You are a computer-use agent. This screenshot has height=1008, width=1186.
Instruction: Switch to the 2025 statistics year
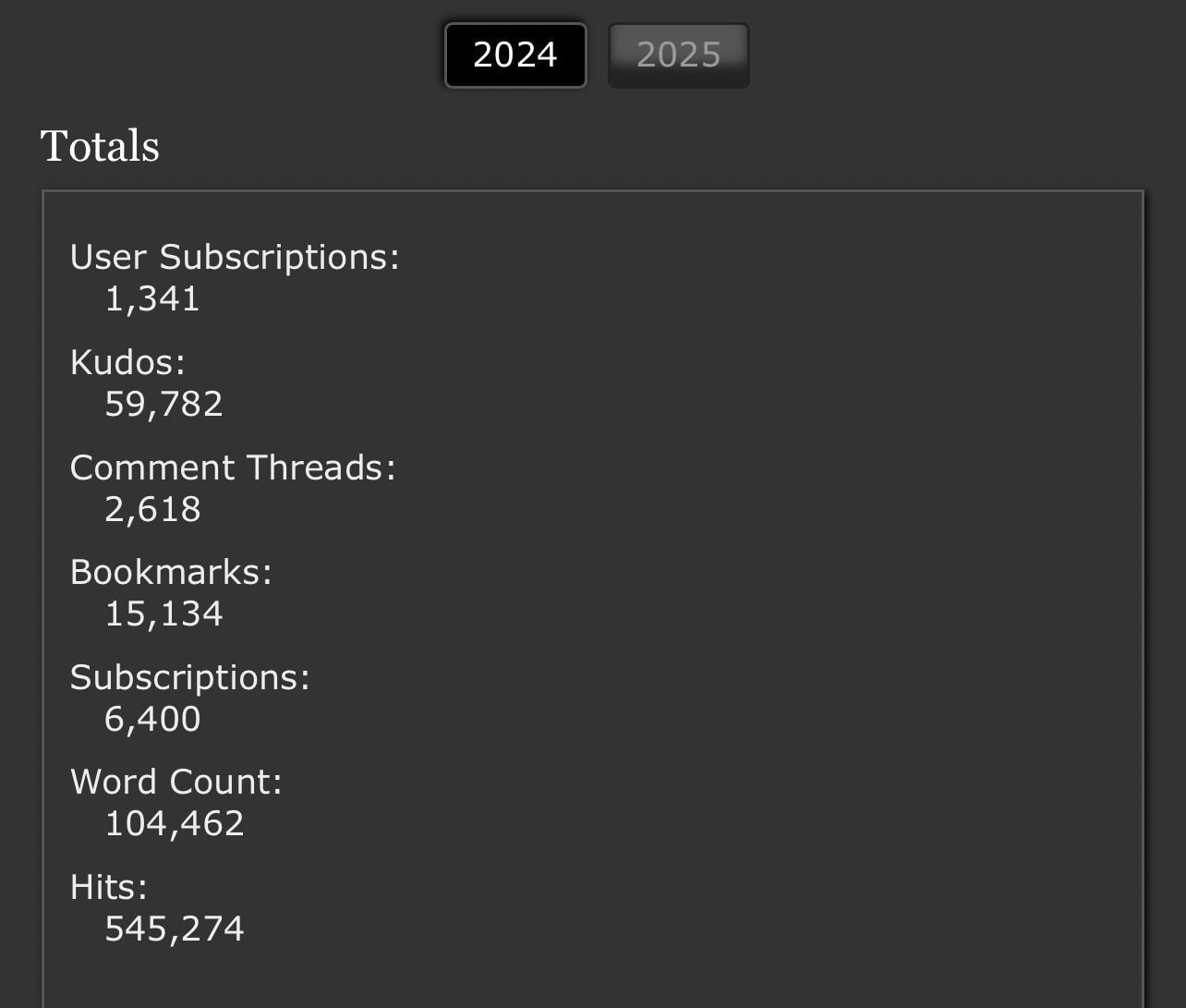coord(678,55)
